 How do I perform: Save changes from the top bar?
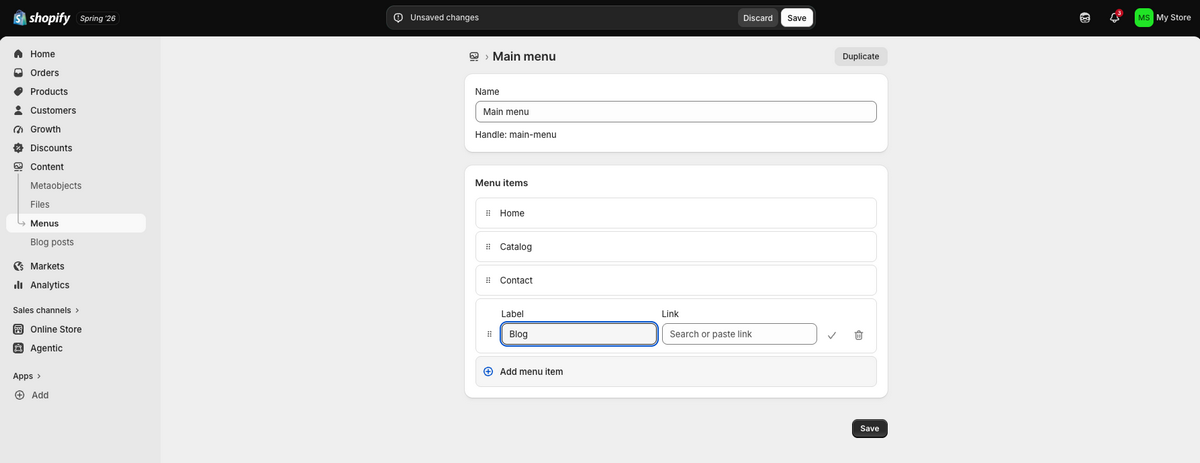[797, 18]
